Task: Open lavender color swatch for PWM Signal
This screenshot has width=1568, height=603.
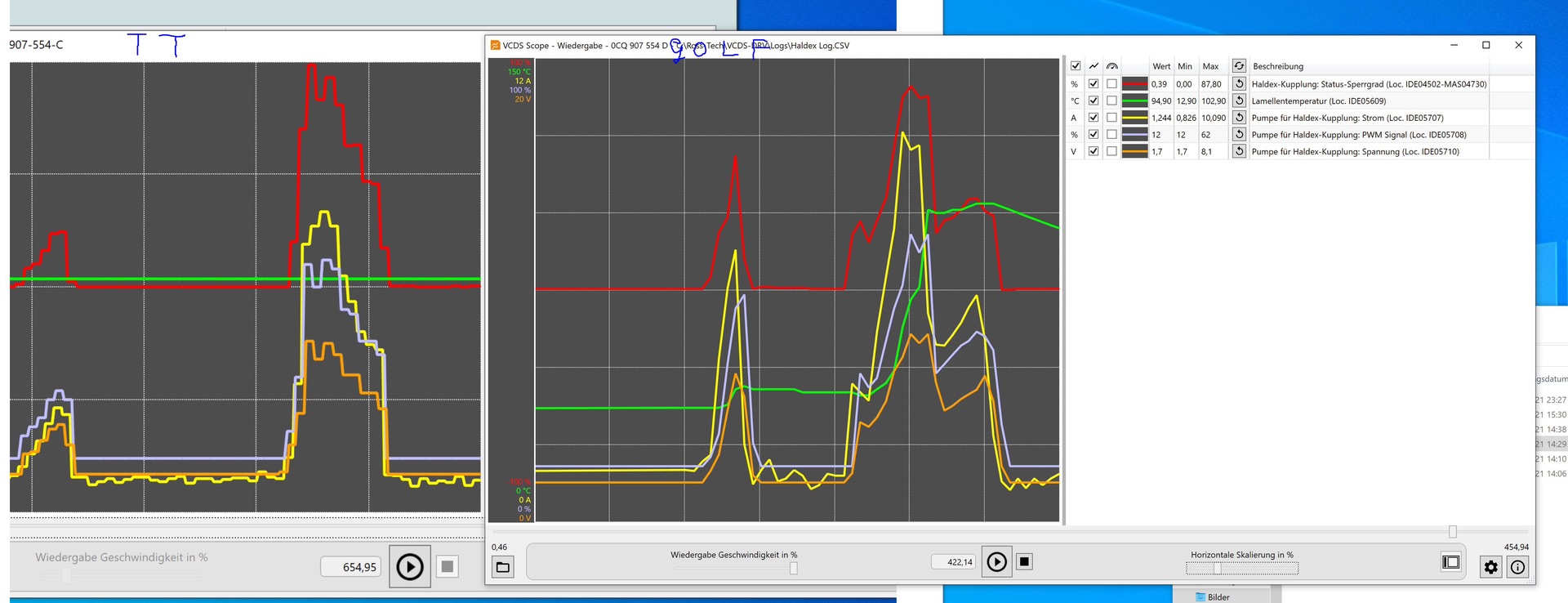Action: point(1134,134)
